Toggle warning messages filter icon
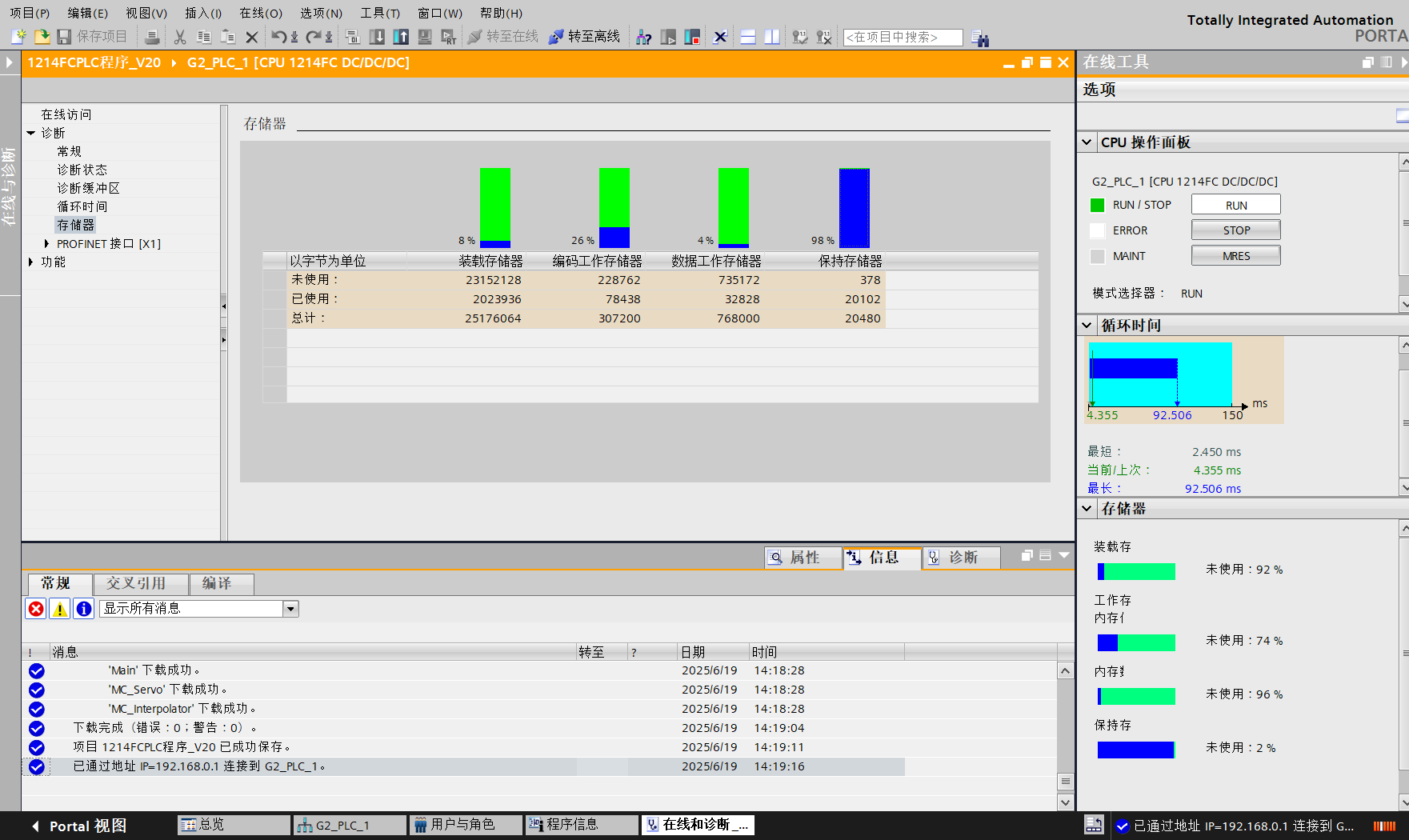Viewport: 1409px width, 840px height. 60,609
